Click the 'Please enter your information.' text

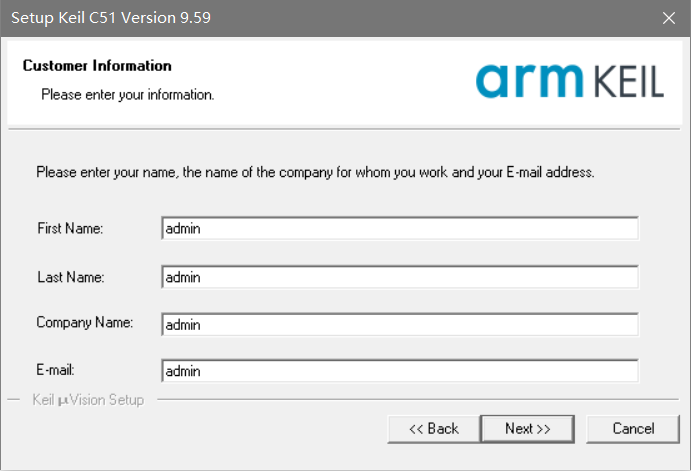pos(127,94)
